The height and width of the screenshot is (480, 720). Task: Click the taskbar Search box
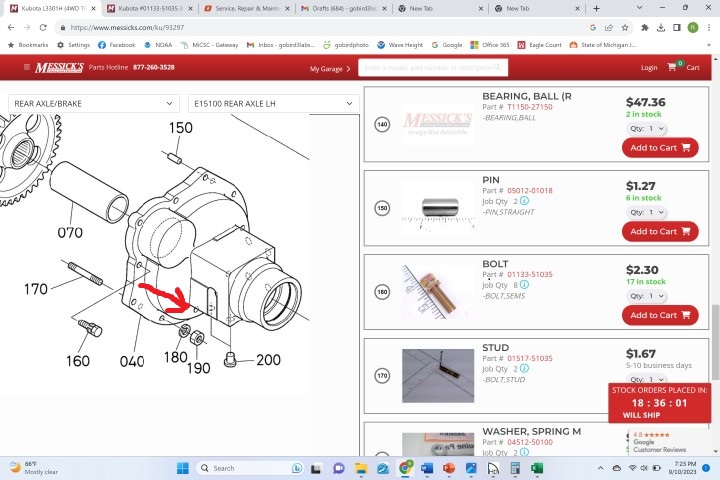(250, 468)
